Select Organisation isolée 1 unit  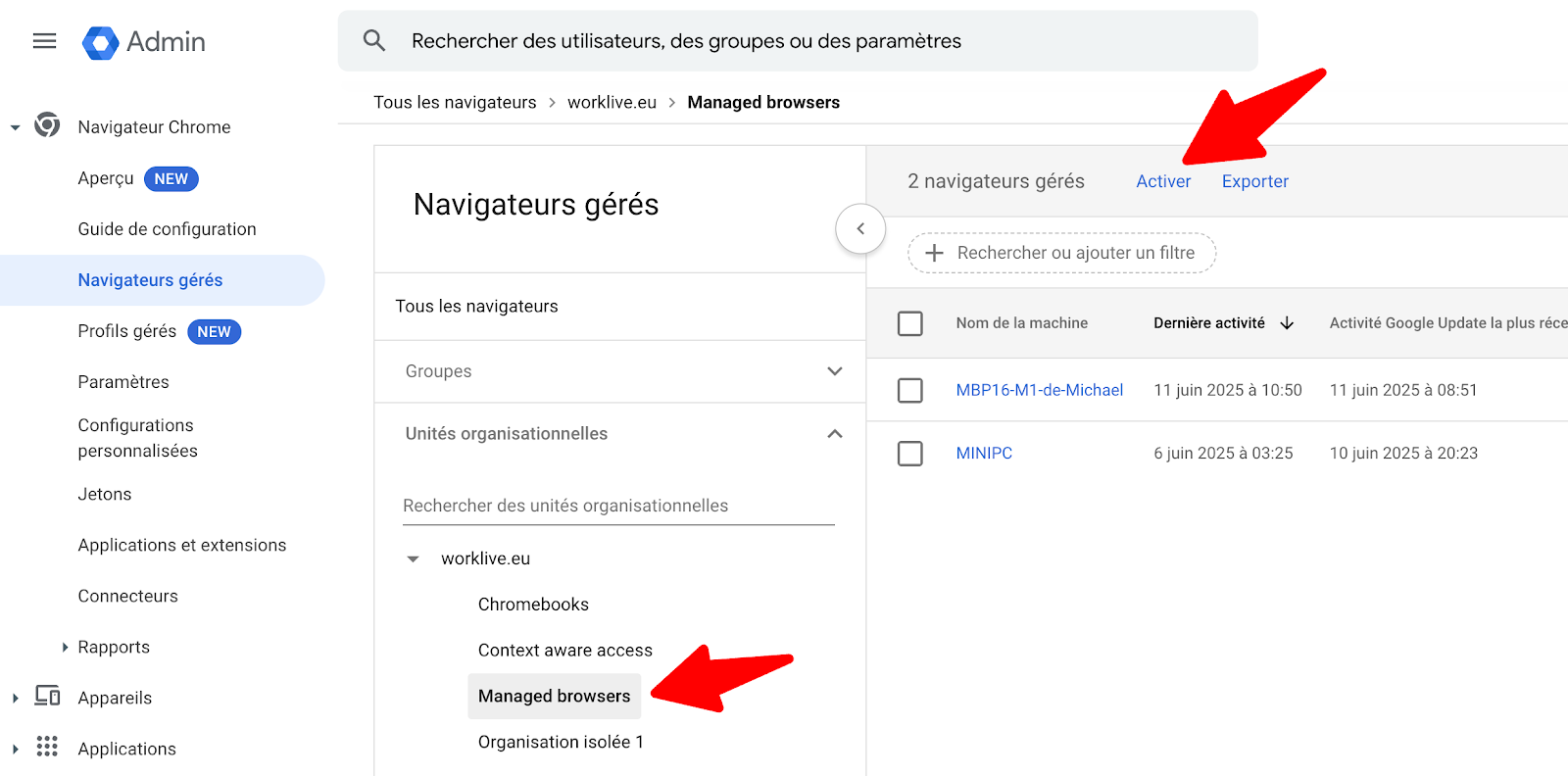point(561,743)
